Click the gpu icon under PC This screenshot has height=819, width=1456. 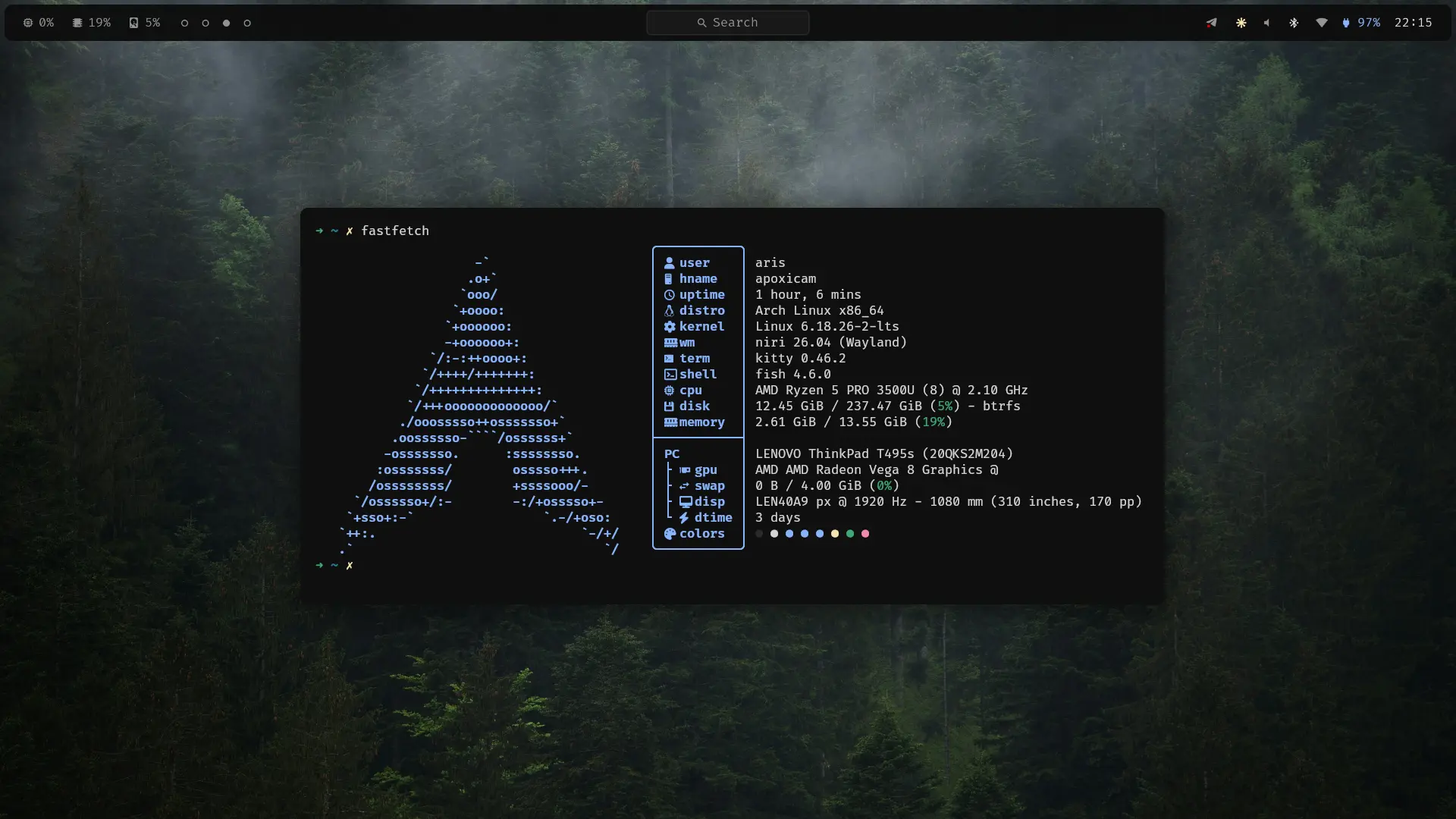pyautogui.click(x=685, y=470)
